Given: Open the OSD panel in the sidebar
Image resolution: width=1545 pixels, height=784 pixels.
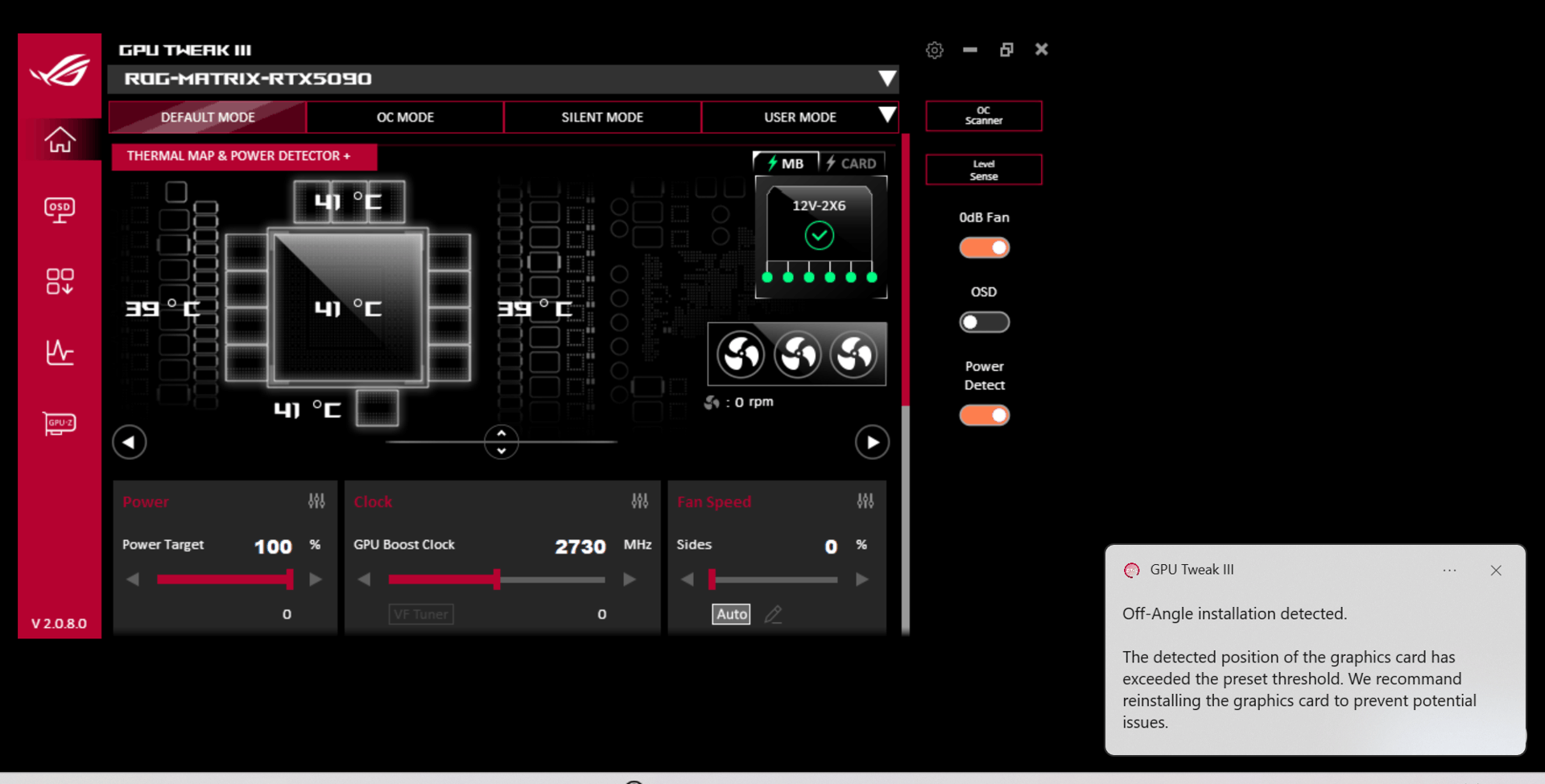Looking at the screenshot, I should click(x=59, y=209).
